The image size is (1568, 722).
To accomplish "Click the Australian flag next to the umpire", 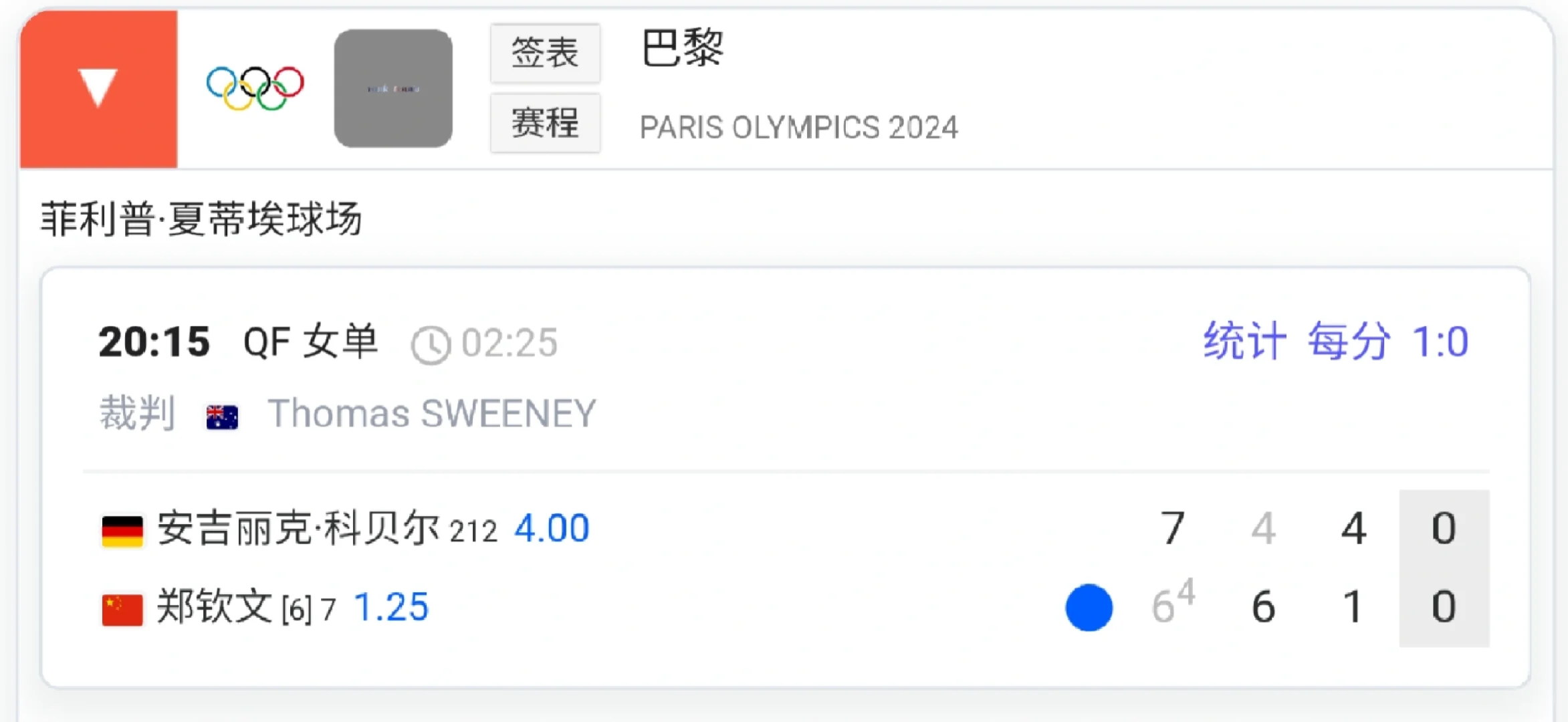I will tap(222, 417).
